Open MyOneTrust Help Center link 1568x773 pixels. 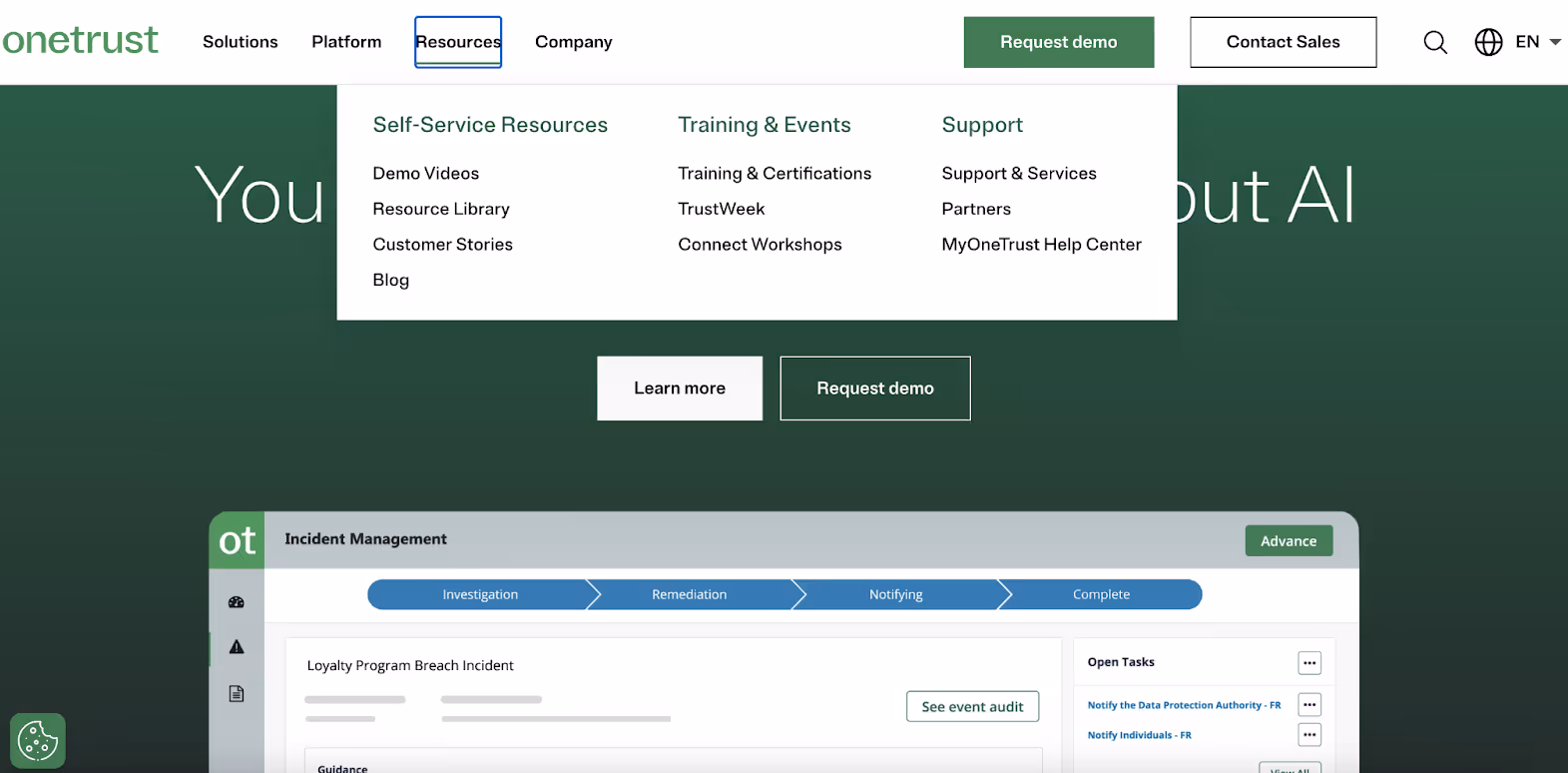tap(1042, 245)
